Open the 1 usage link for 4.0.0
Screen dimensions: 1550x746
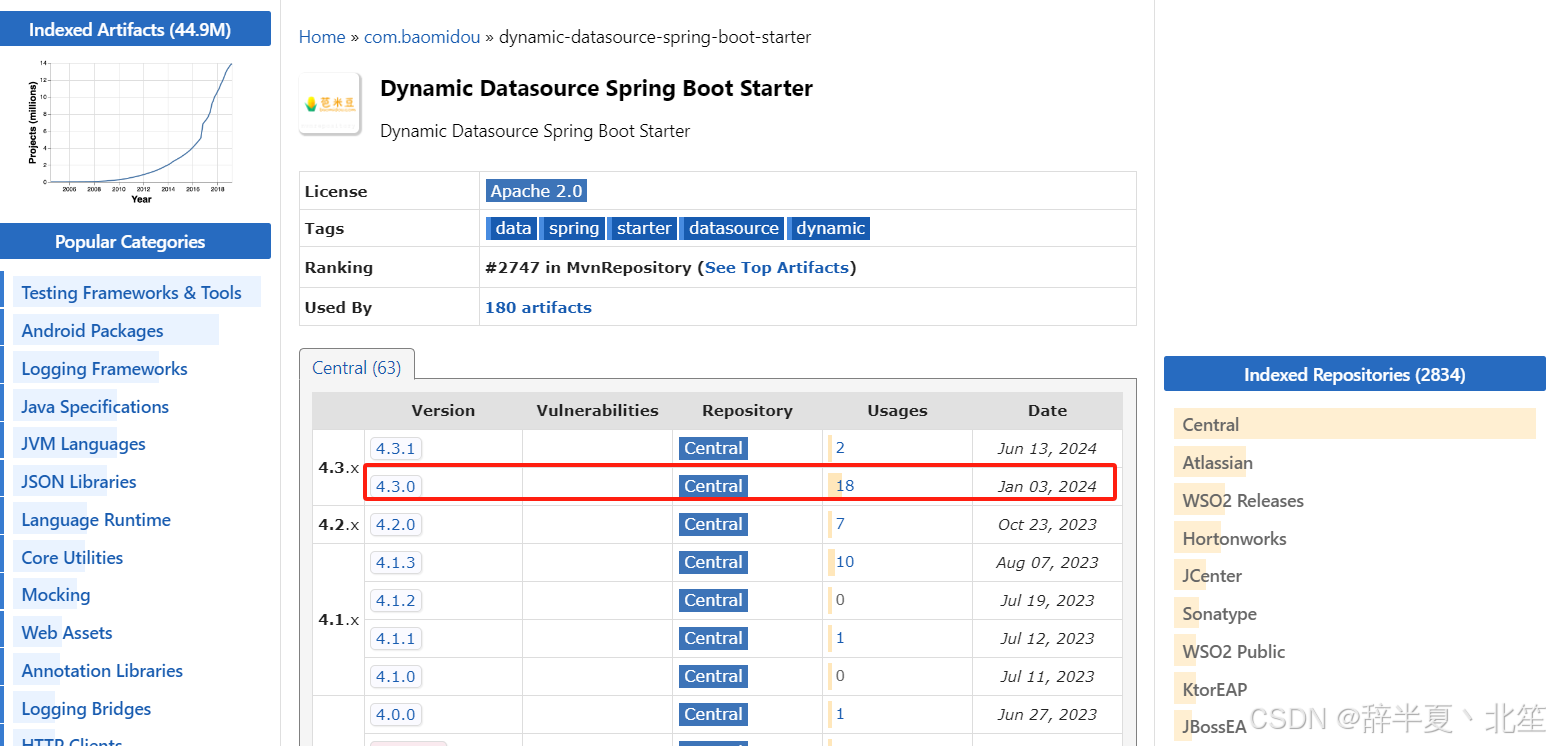click(x=840, y=714)
